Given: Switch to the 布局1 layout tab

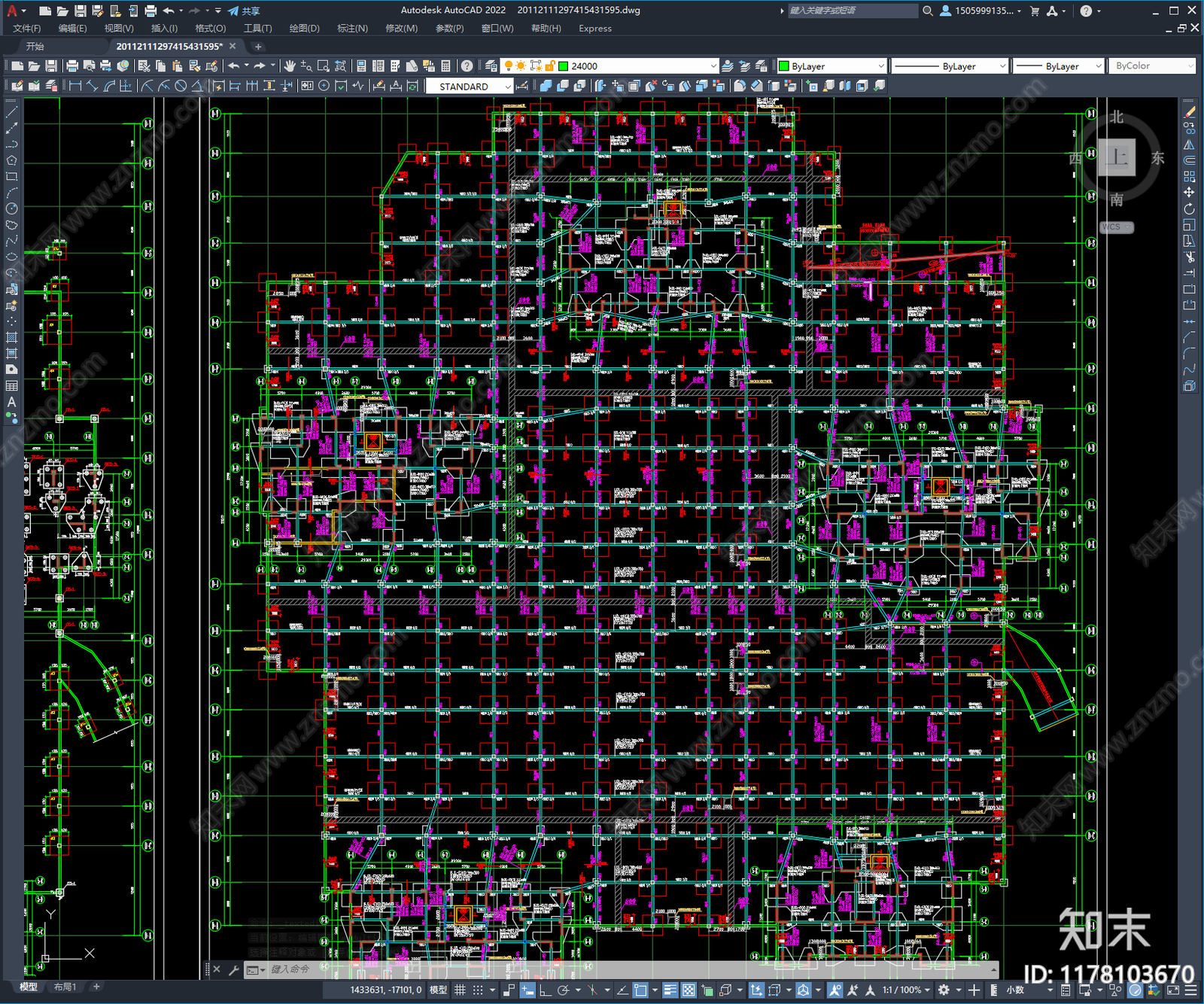Looking at the screenshot, I should point(65,987).
